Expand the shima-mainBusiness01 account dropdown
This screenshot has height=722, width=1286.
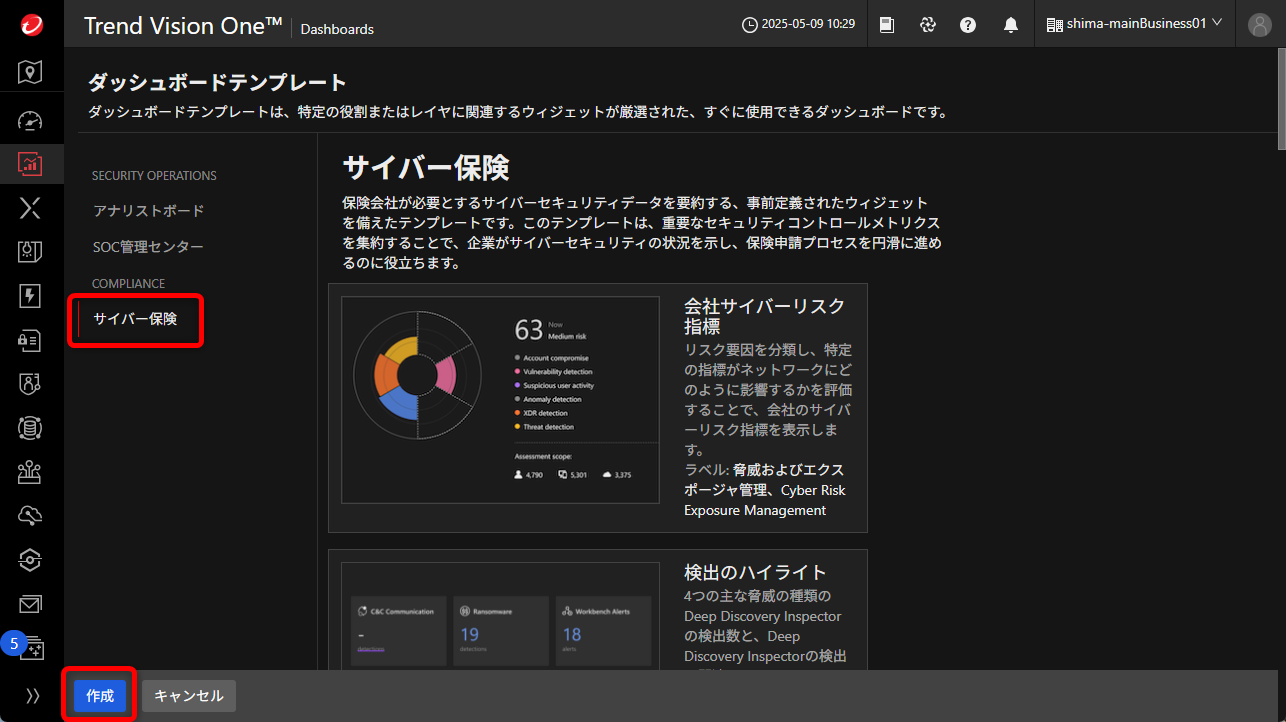pyautogui.click(x=1134, y=24)
